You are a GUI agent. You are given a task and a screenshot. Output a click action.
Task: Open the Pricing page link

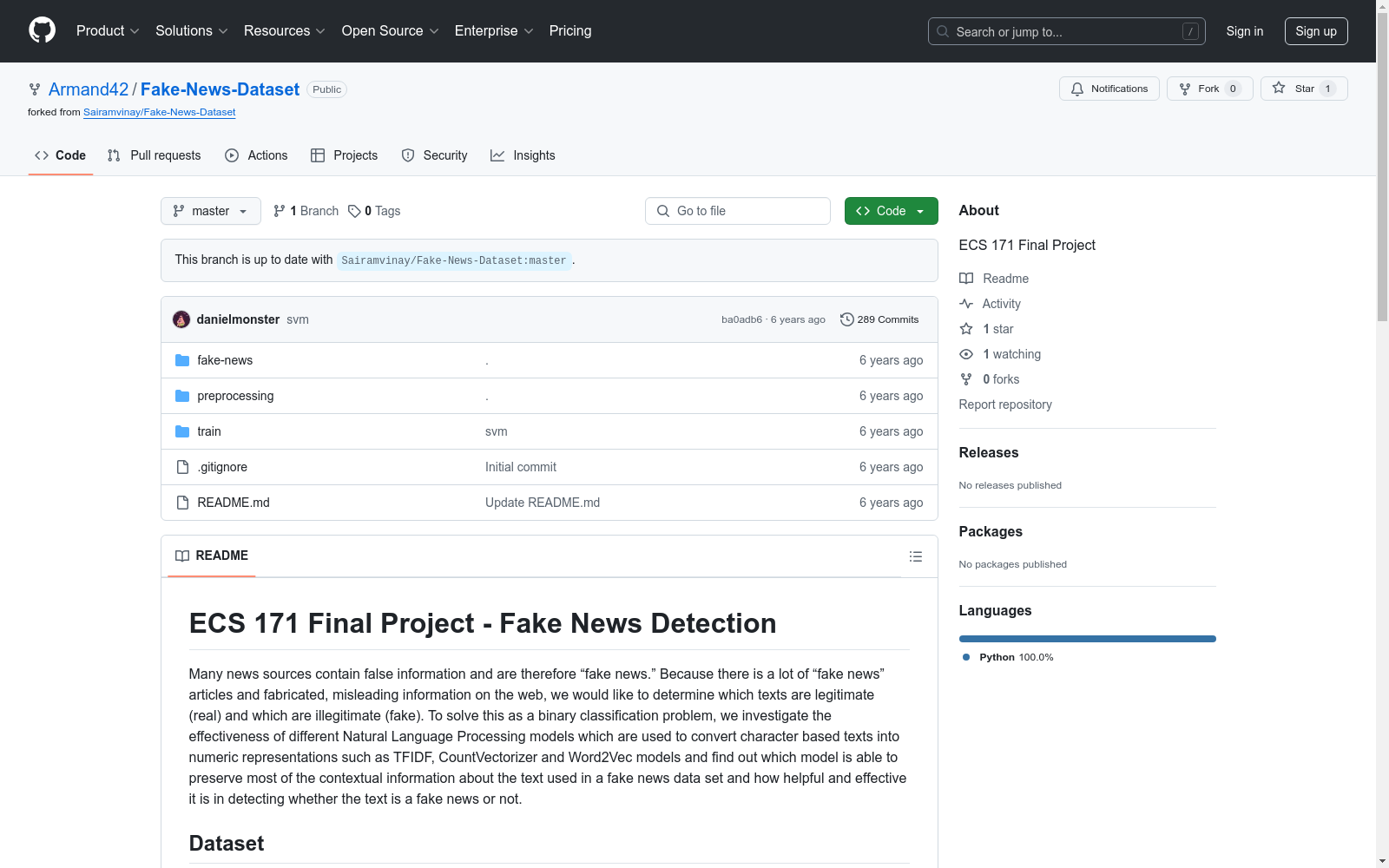(x=570, y=30)
